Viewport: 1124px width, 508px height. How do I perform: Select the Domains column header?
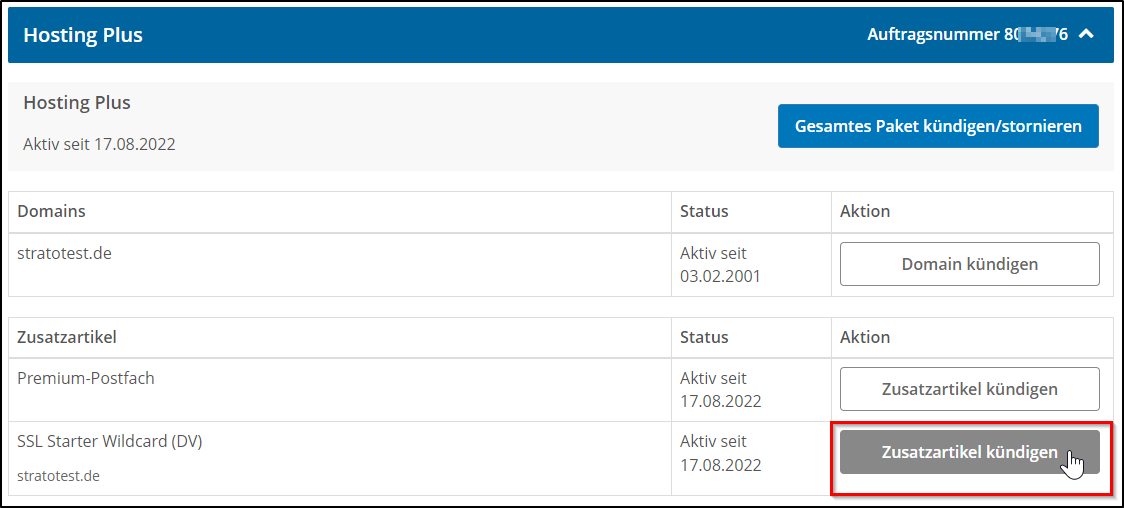pyautogui.click(x=51, y=211)
